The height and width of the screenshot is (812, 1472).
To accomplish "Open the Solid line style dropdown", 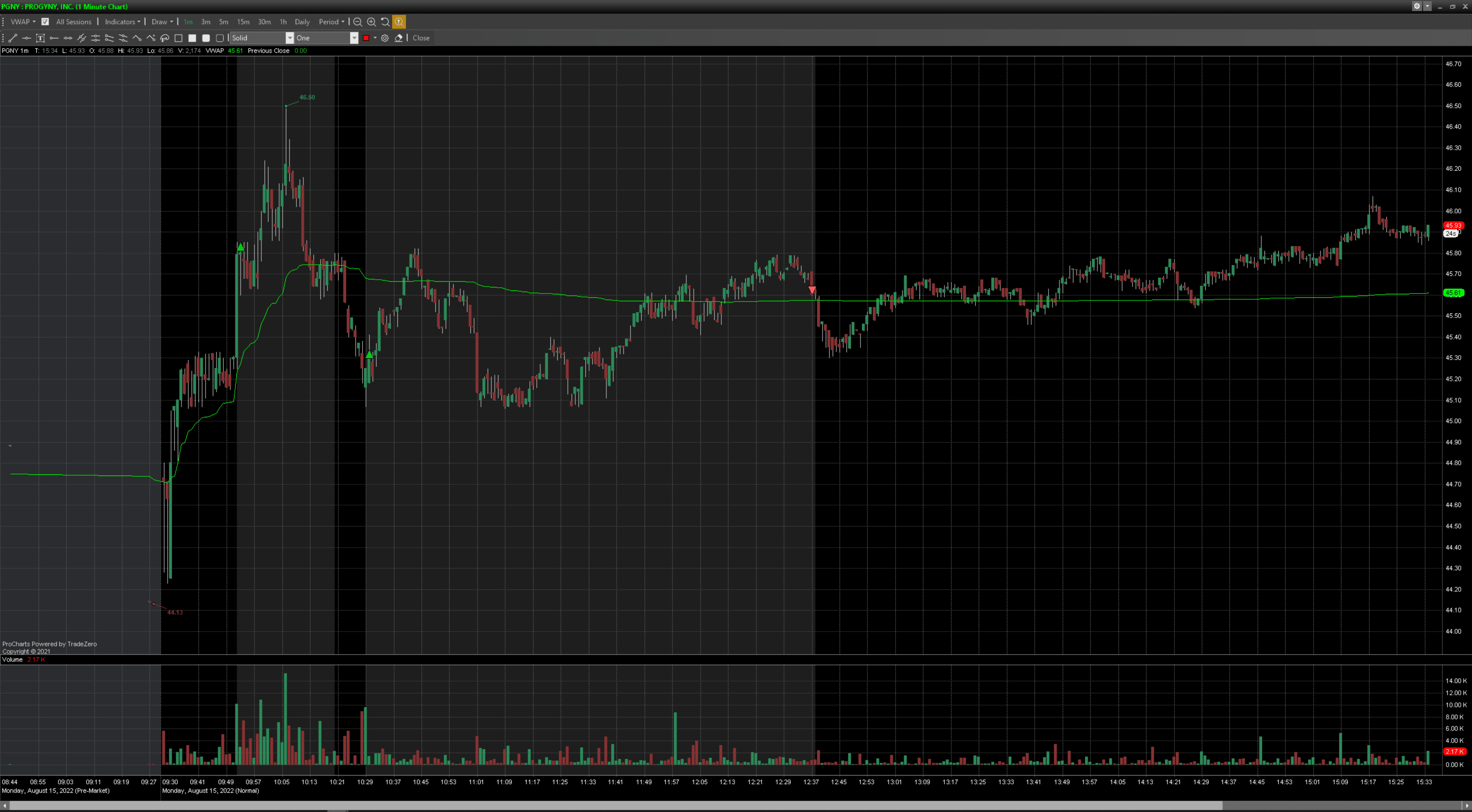I will [290, 38].
